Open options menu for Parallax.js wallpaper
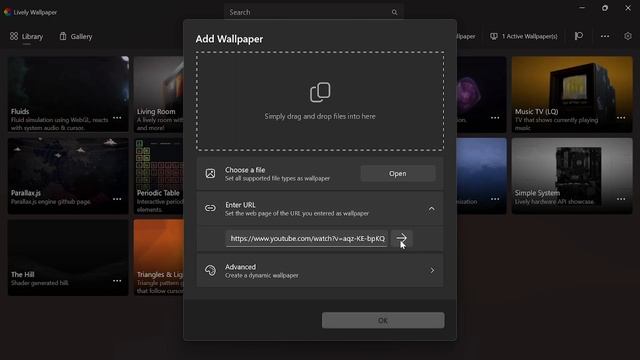This screenshot has width=640, height=360. pyautogui.click(x=117, y=199)
